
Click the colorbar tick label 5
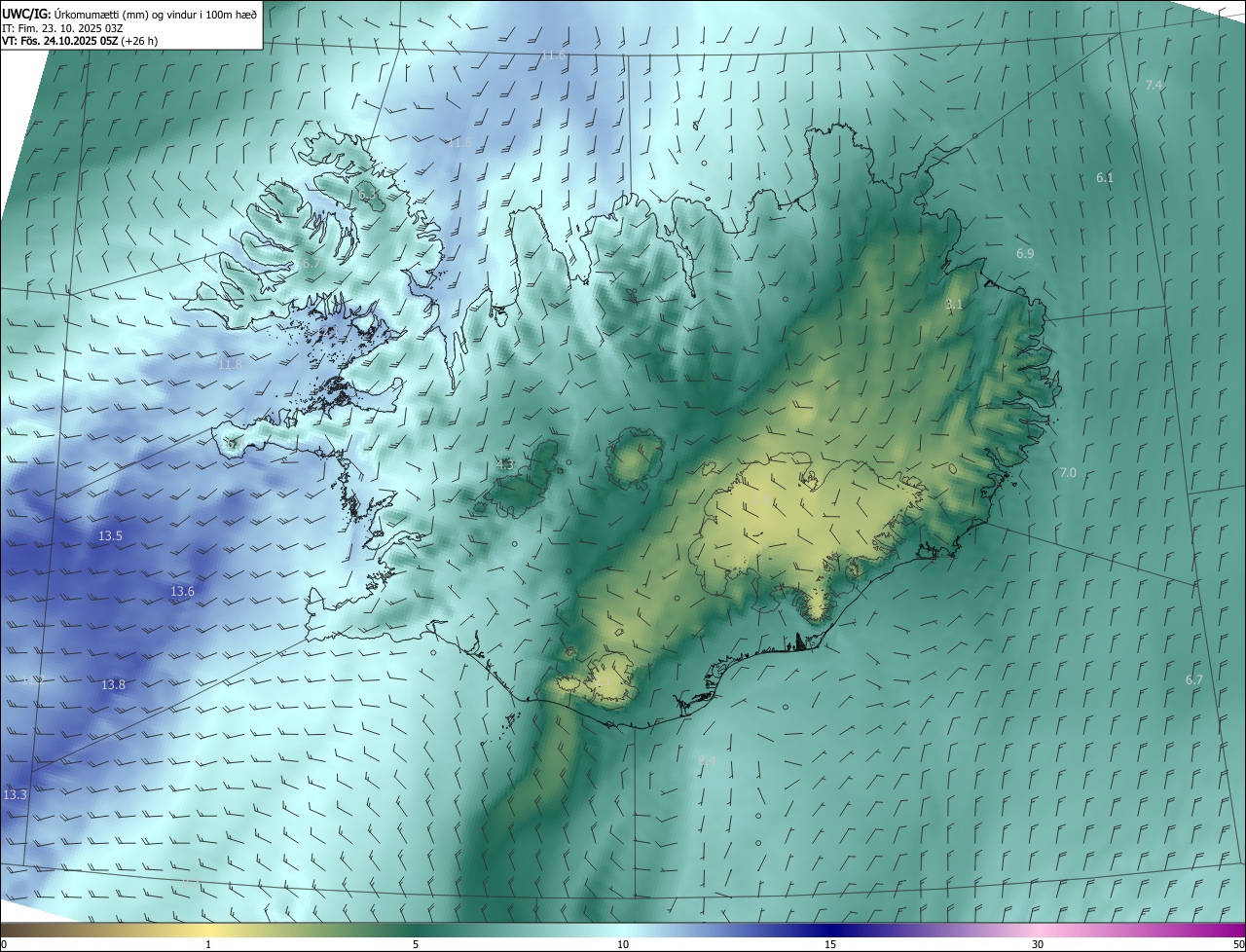tap(416, 944)
